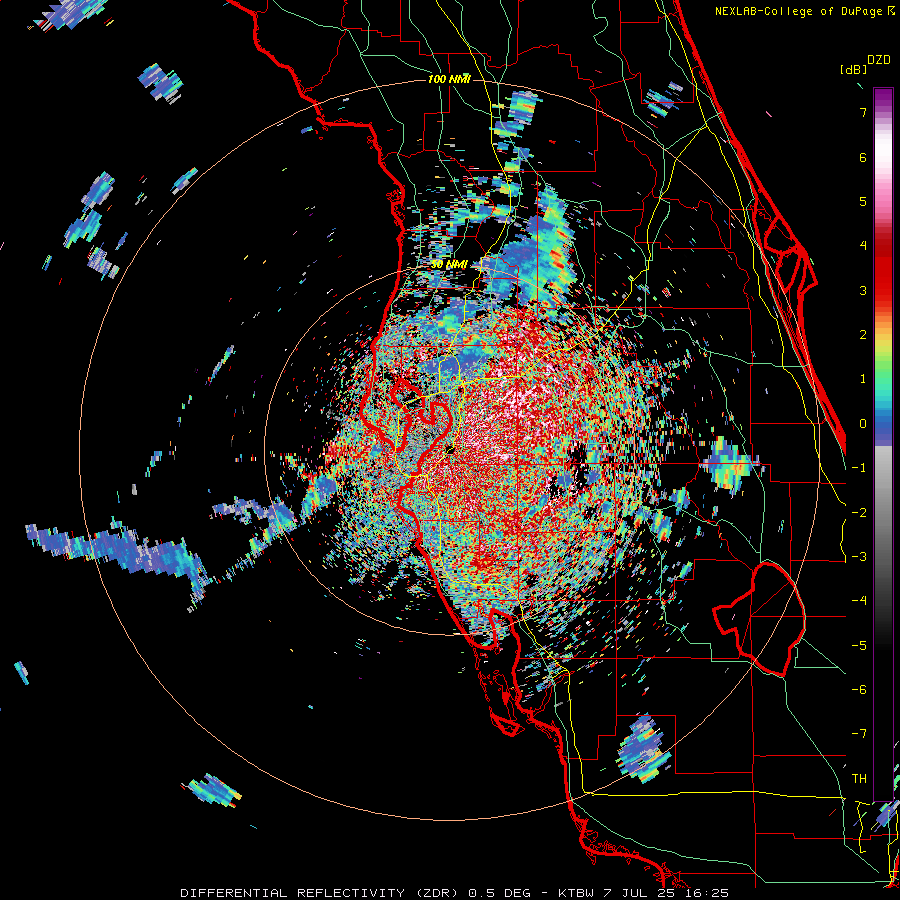Click the 100 NMI range ring label
This screenshot has height=900, width=900.
coord(449,79)
